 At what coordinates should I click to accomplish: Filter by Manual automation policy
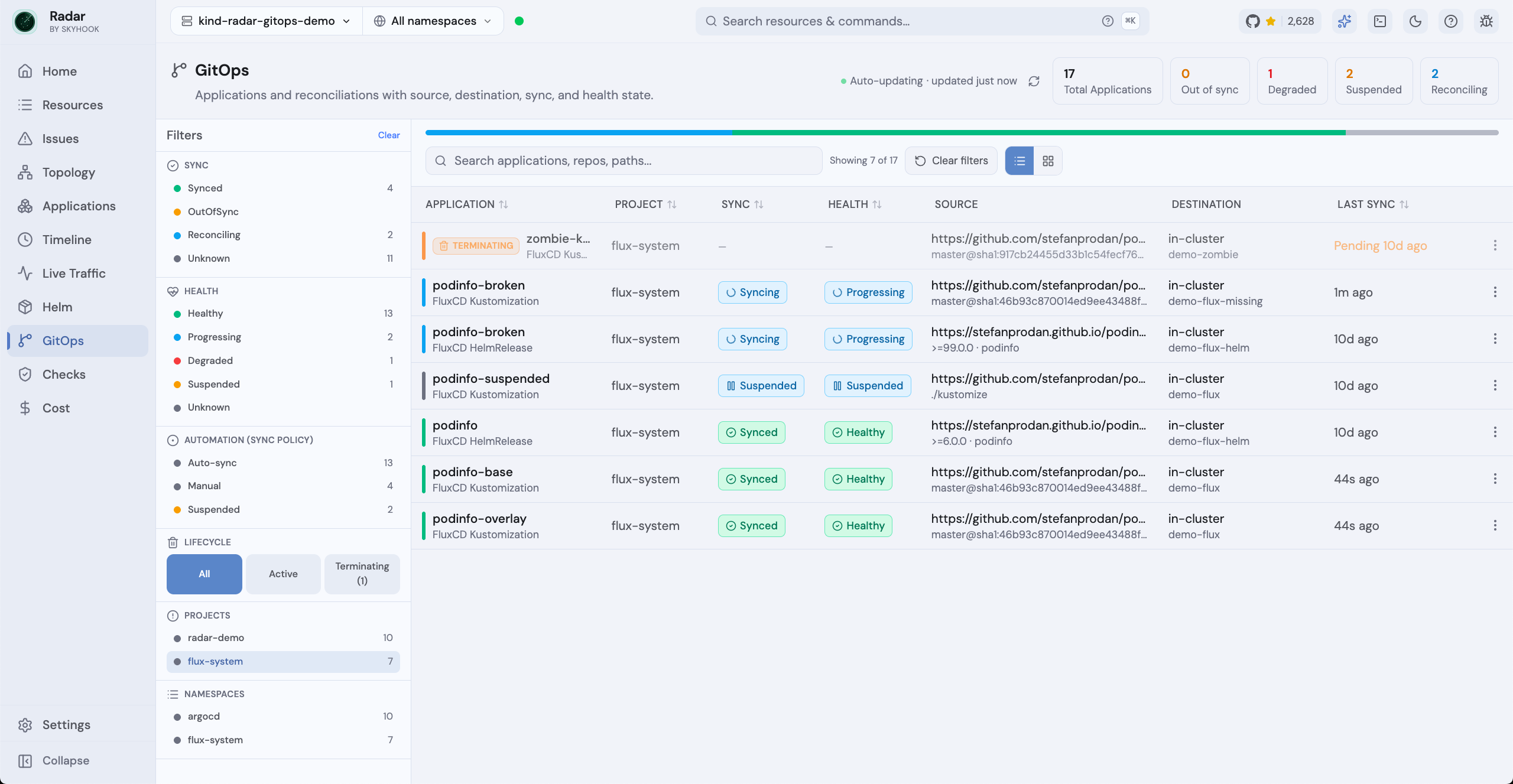pyautogui.click(x=283, y=486)
